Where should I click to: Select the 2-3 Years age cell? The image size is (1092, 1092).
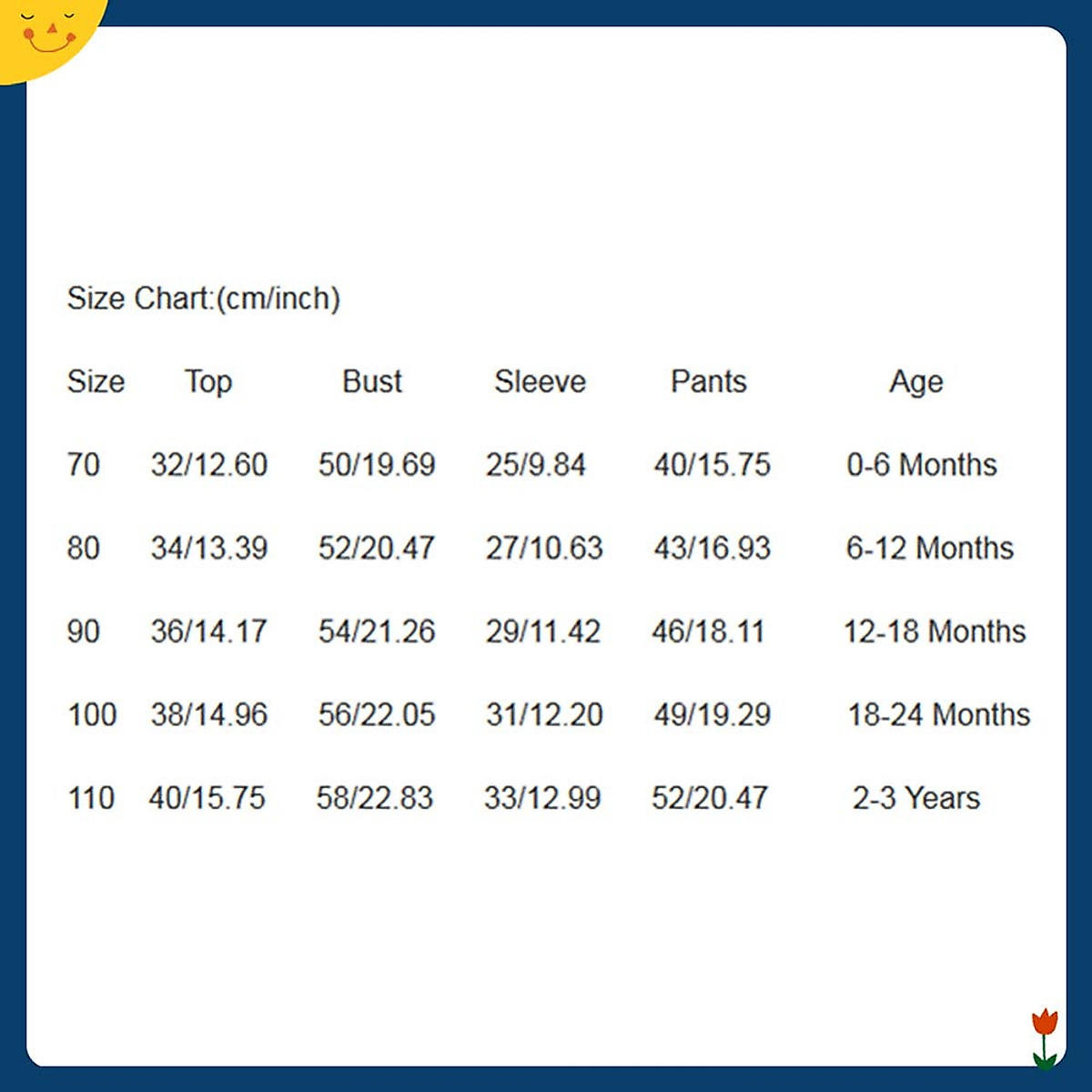[915, 798]
